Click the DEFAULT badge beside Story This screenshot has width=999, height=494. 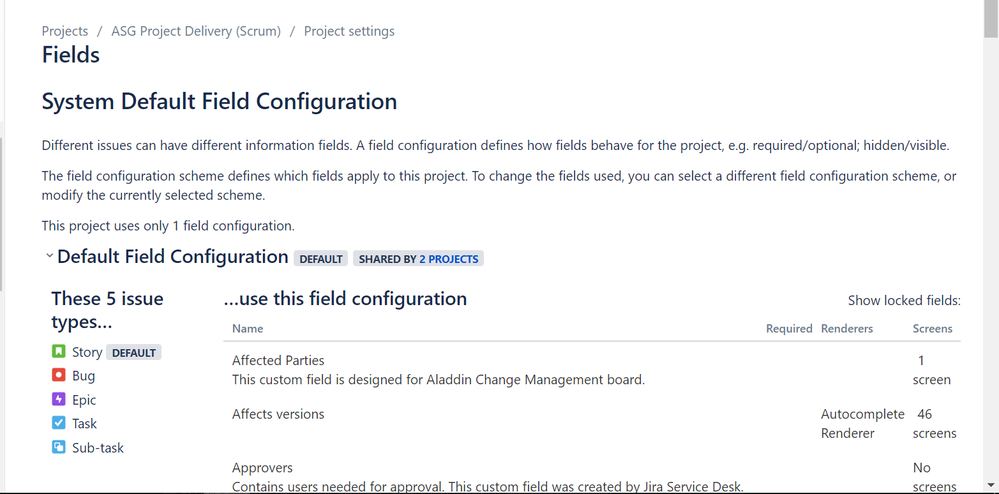click(x=134, y=352)
